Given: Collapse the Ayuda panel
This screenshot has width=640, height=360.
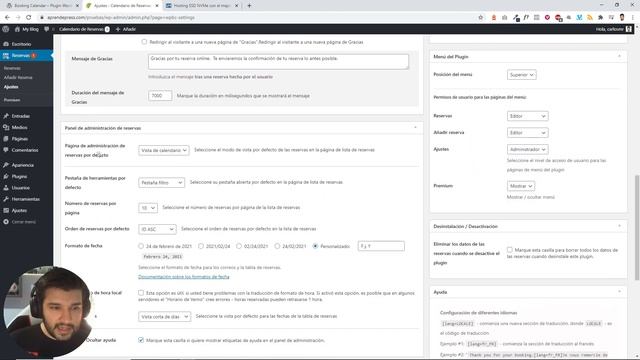Looking at the screenshot, I should (x=620, y=291).
